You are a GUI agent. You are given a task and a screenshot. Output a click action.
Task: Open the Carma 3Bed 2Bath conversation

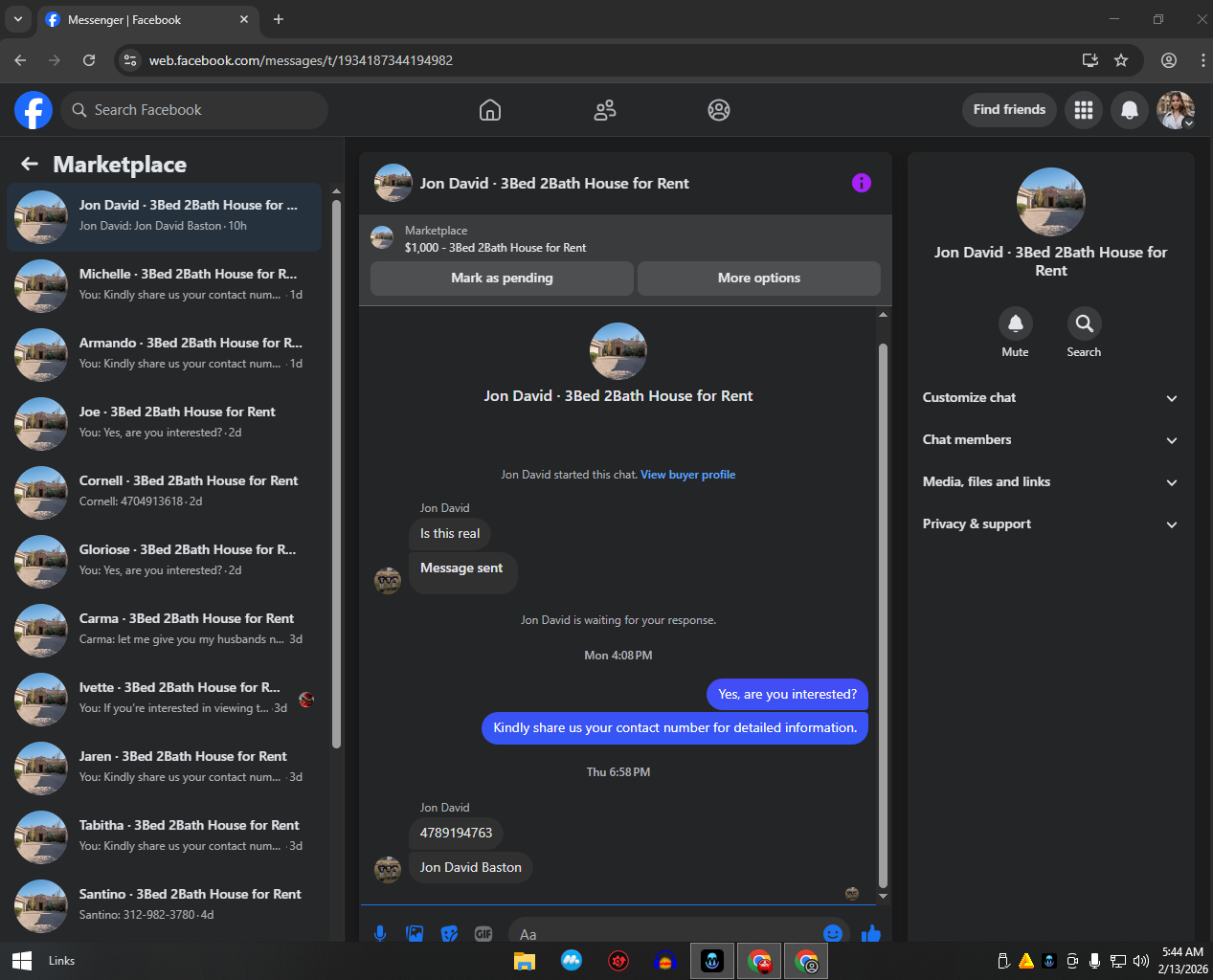[x=165, y=630]
